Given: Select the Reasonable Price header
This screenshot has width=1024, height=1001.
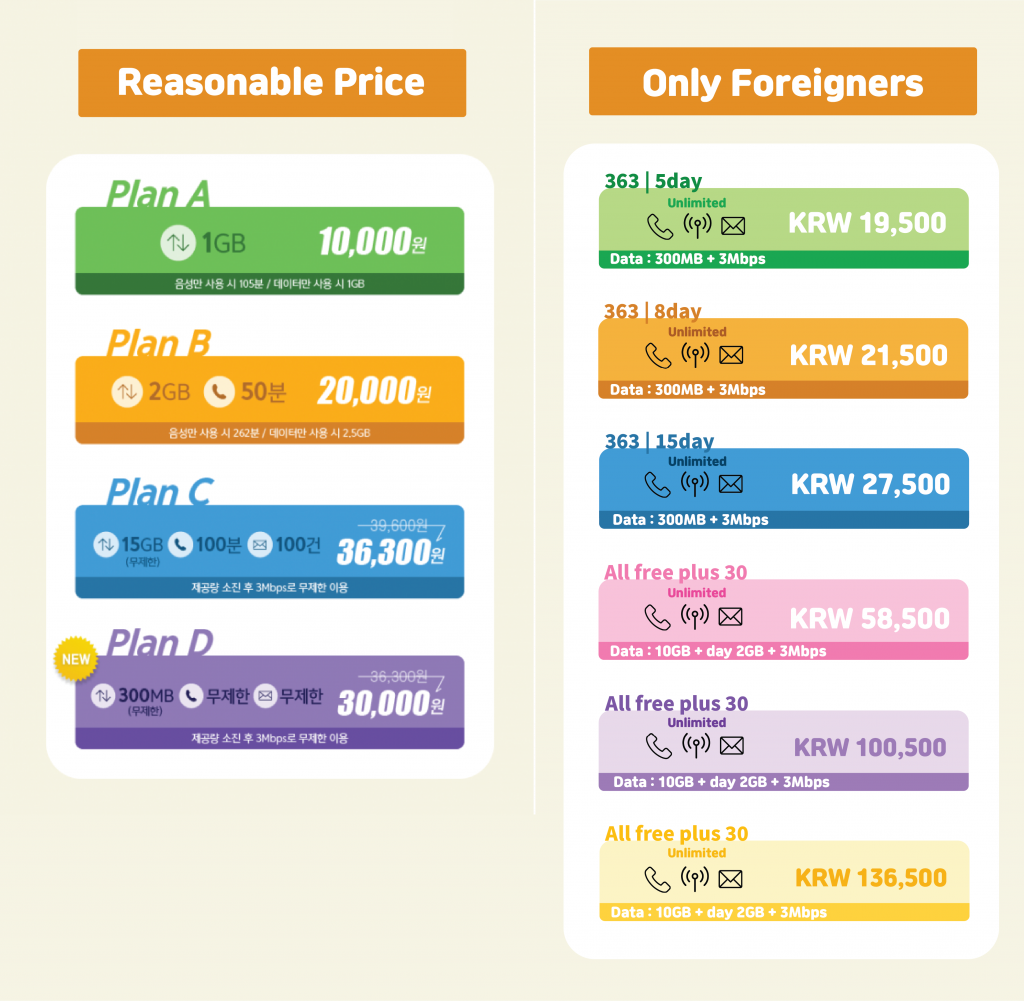Looking at the screenshot, I should (x=272, y=83).
